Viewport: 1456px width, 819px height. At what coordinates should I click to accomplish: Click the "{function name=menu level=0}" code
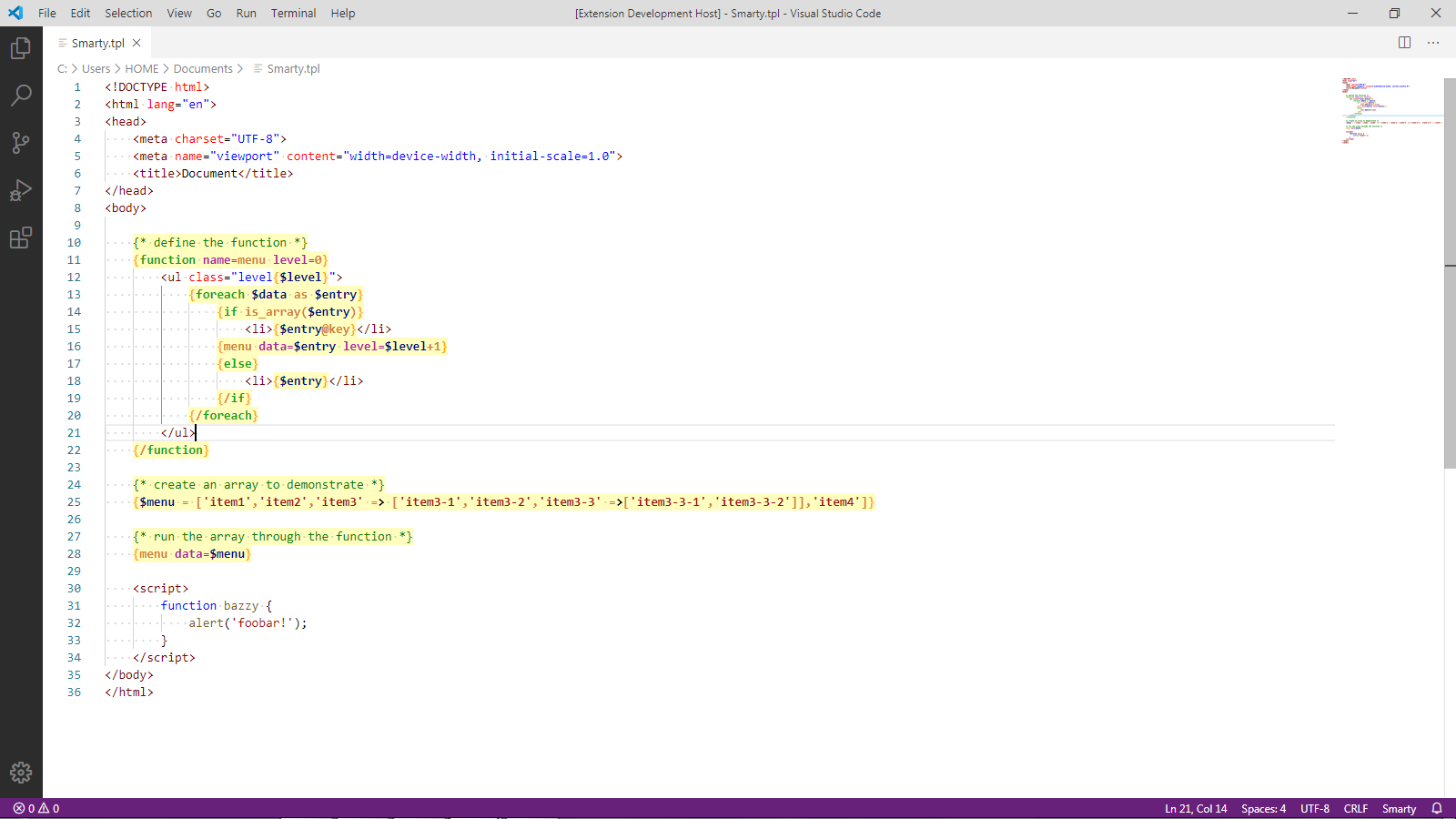(x=230, y=259)
